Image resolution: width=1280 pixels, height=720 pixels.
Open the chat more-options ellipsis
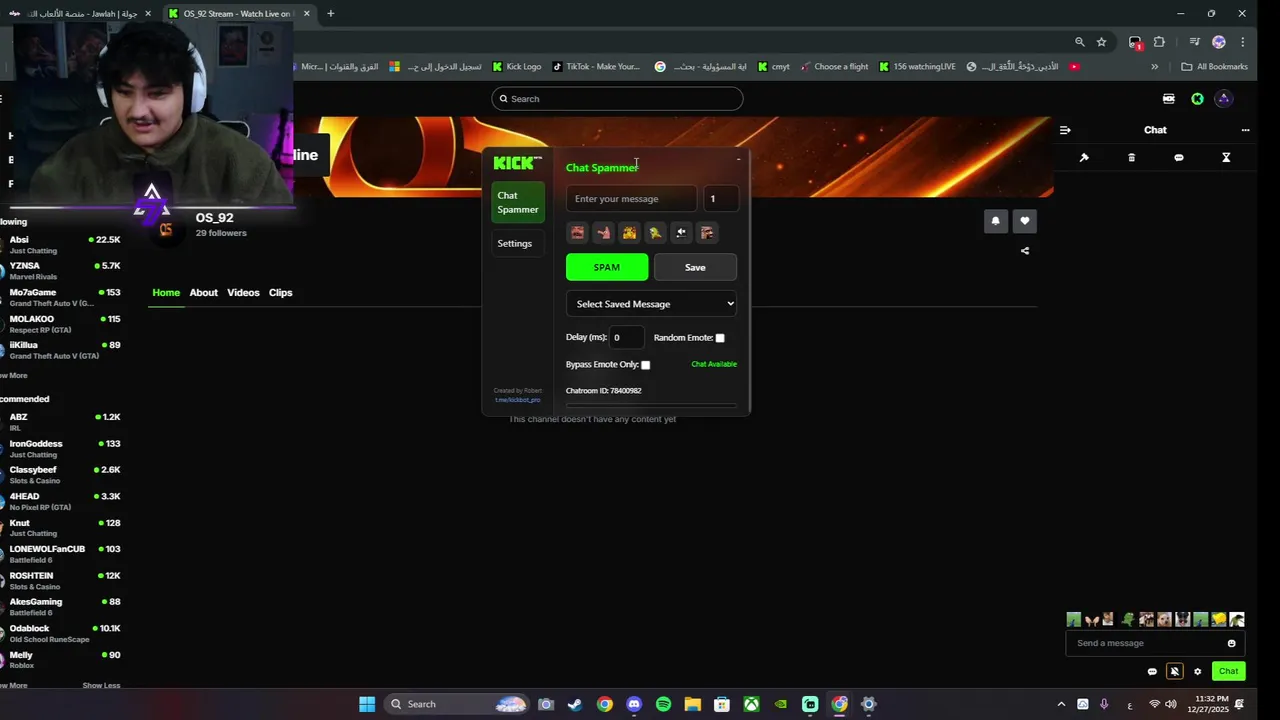1245,130
